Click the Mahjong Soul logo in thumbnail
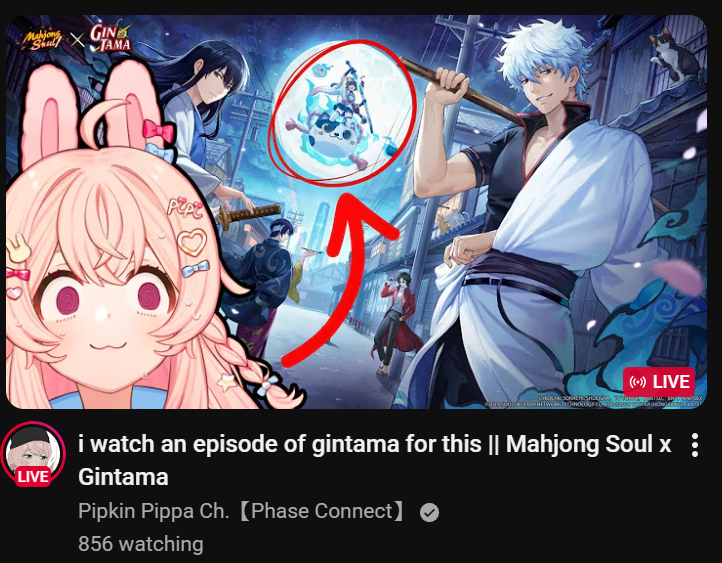Image resolution: width=722 pixels, height=563 pixels. 42,40
